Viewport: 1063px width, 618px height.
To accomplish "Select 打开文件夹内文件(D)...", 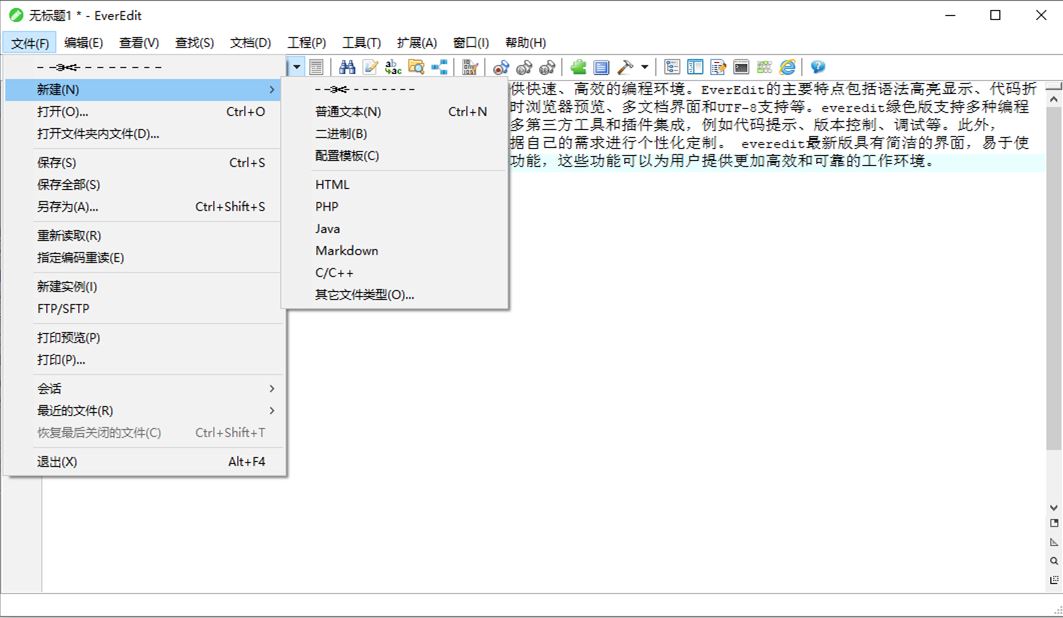I will (143, 133).
